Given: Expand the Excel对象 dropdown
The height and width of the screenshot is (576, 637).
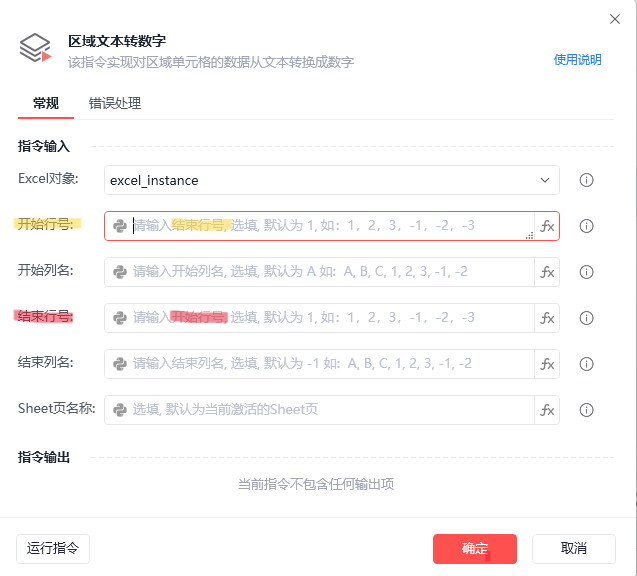Looking at the screenshot, I should click(545, 180).
